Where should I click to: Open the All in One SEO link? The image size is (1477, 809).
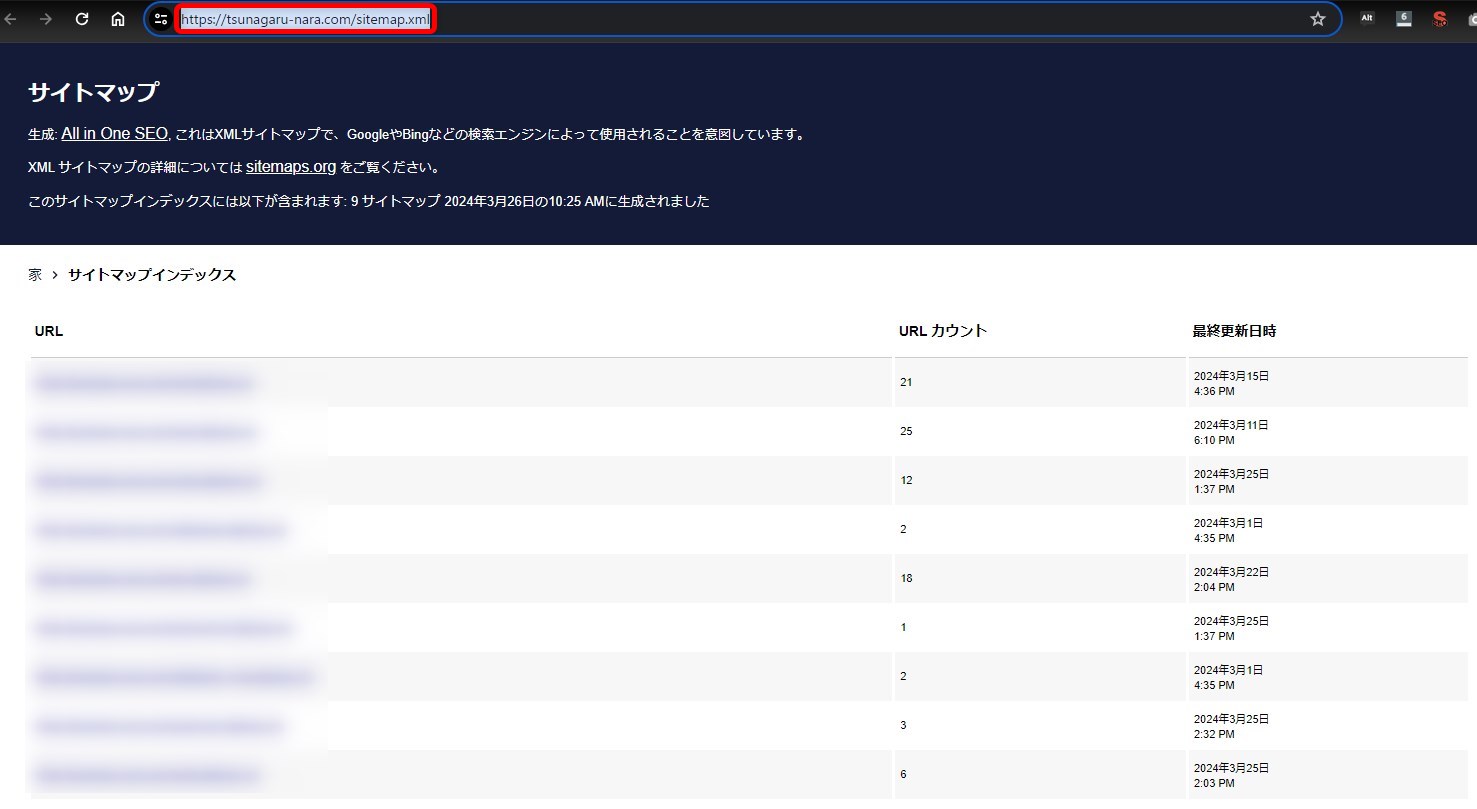point(114,134)
